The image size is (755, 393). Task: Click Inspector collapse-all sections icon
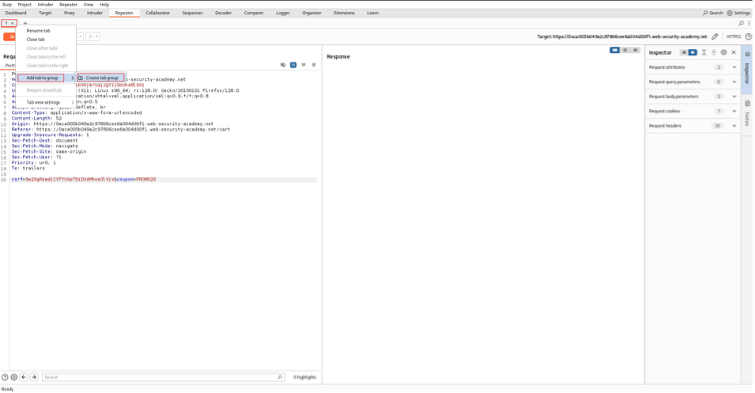pos(714,52)
